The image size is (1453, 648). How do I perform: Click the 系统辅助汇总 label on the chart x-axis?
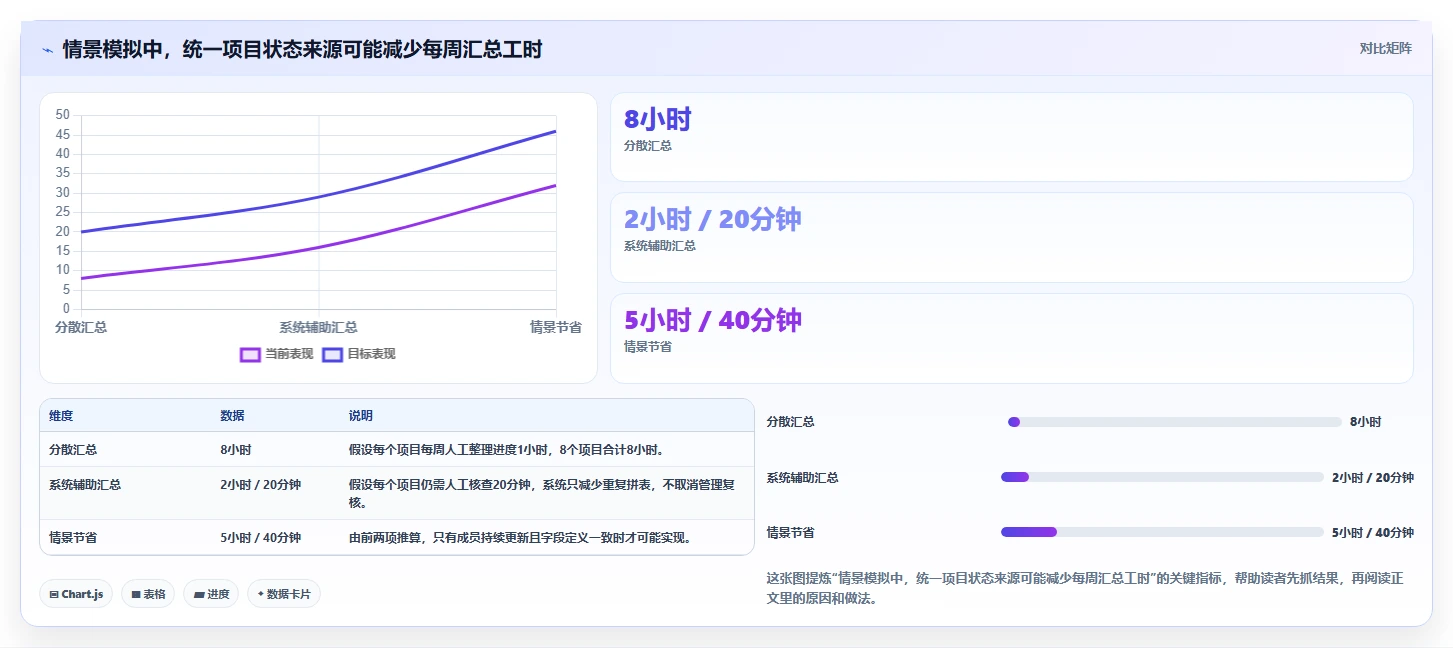click(318, 327)
